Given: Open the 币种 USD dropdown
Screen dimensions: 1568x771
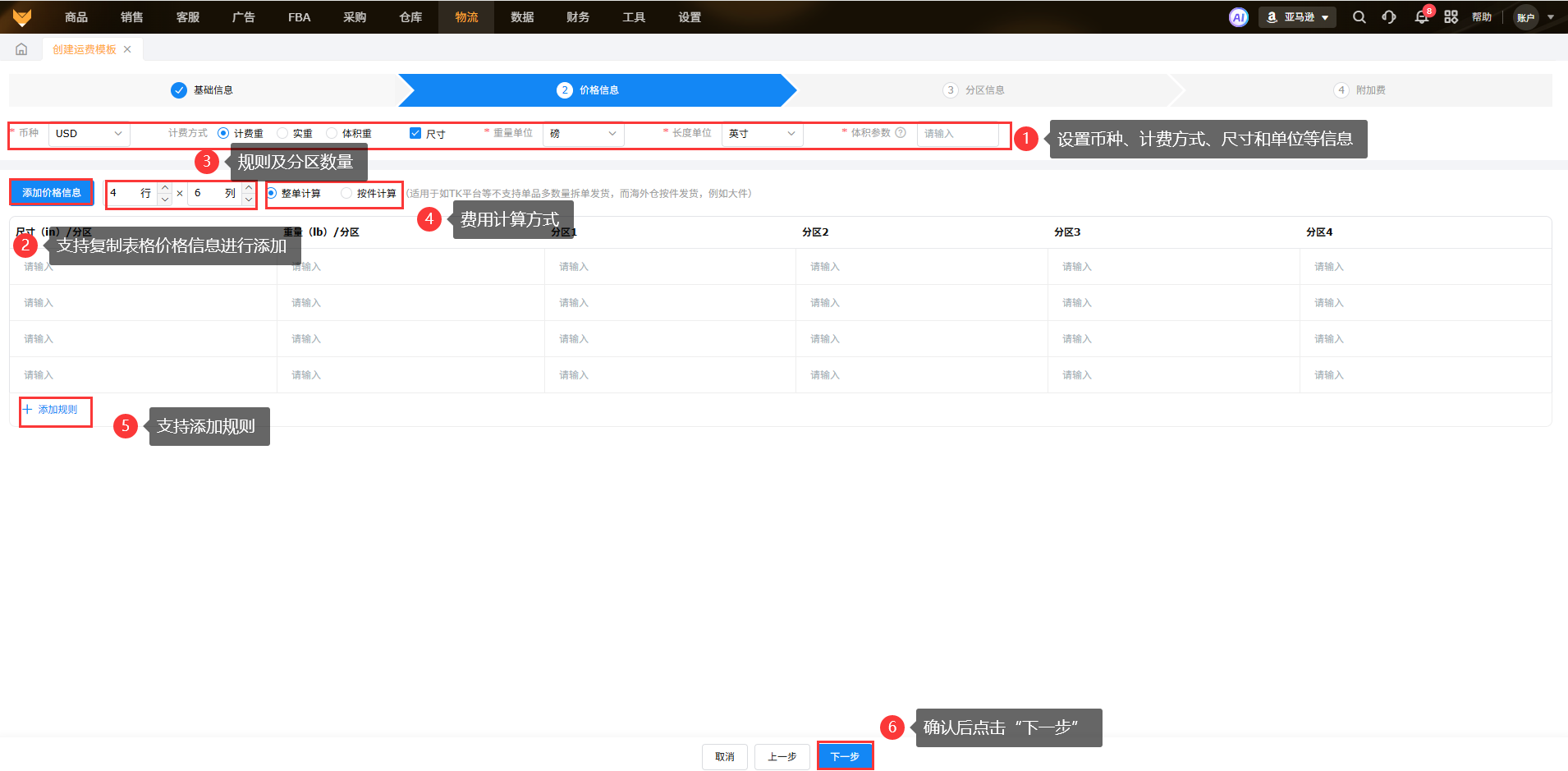Looking at the screenshot, I should coord(89,134).
